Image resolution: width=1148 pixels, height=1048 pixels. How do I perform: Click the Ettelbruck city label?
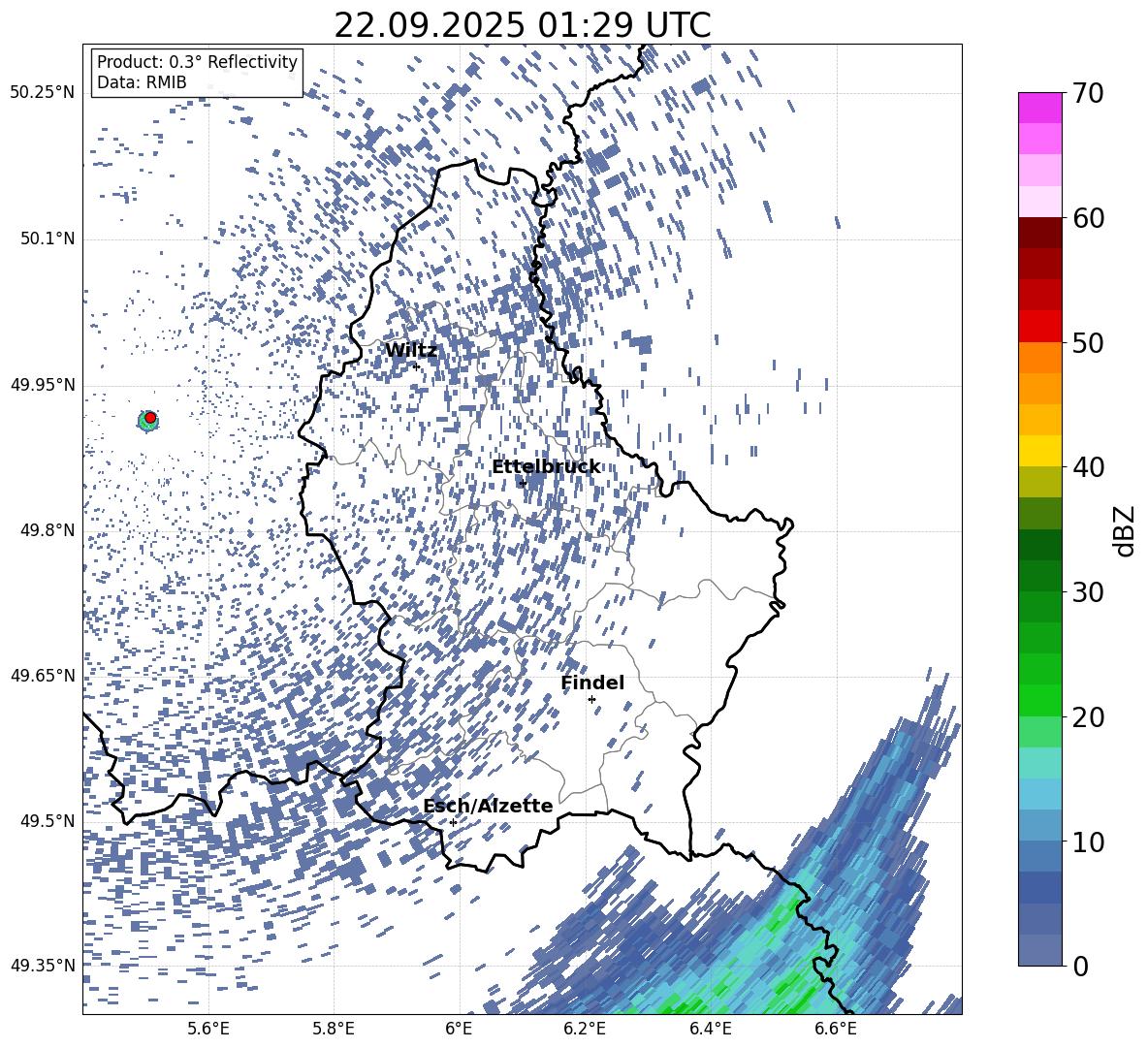pos(546,467)
